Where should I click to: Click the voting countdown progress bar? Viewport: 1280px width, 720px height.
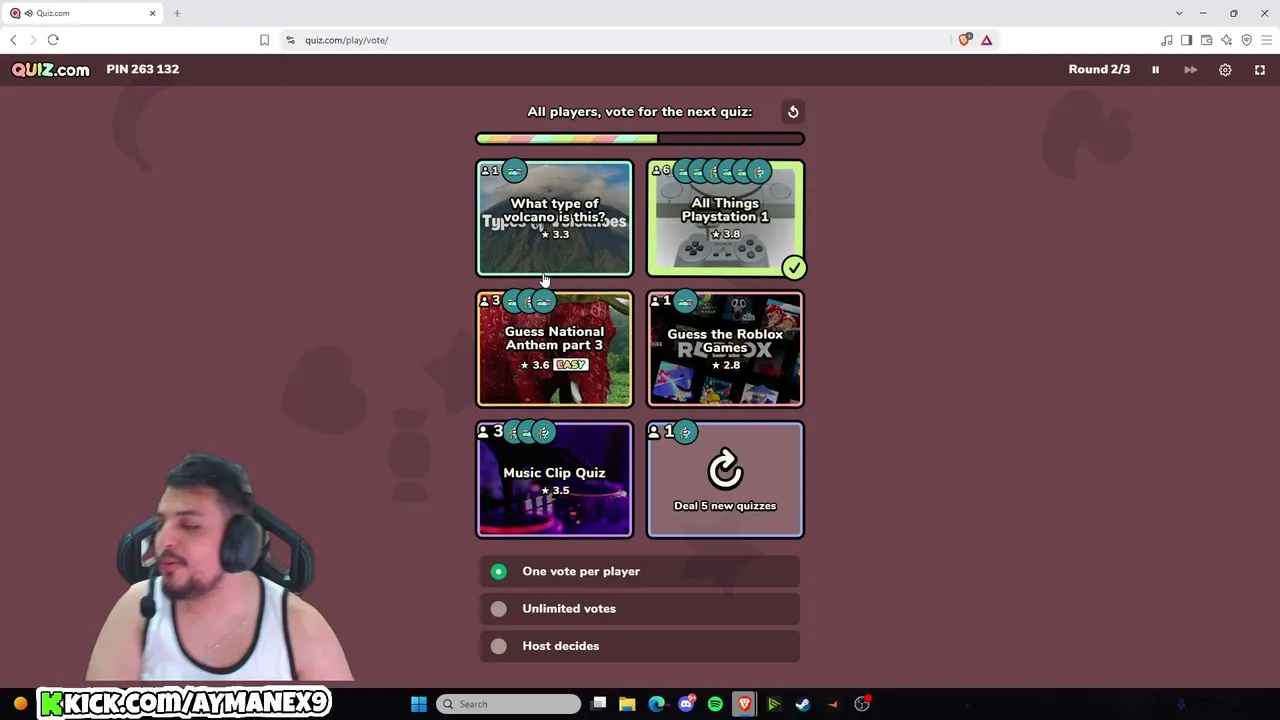point(640,139)
